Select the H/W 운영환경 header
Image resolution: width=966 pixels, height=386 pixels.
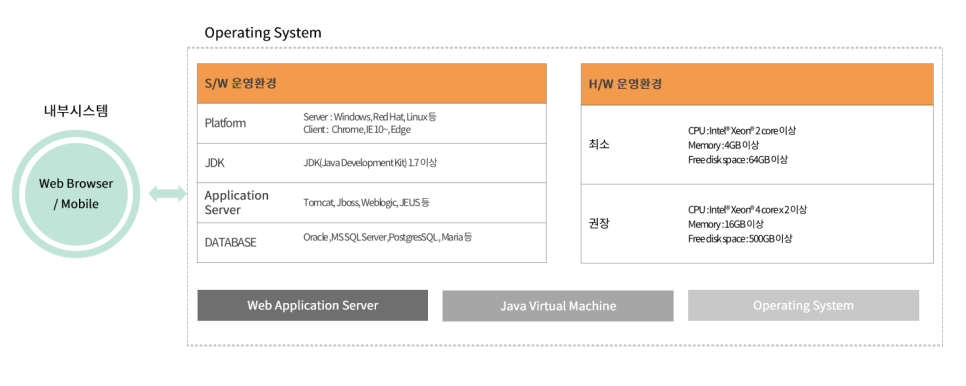pyautogui.click(x=757, y=84)
